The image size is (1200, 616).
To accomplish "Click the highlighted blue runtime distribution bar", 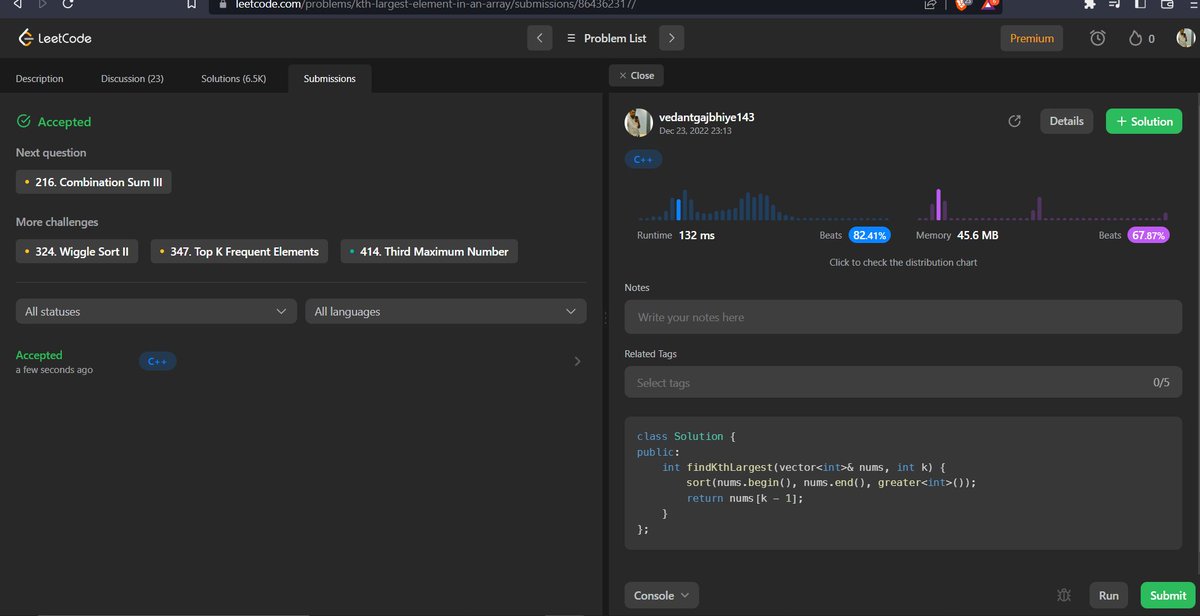I will coord(678,209).
